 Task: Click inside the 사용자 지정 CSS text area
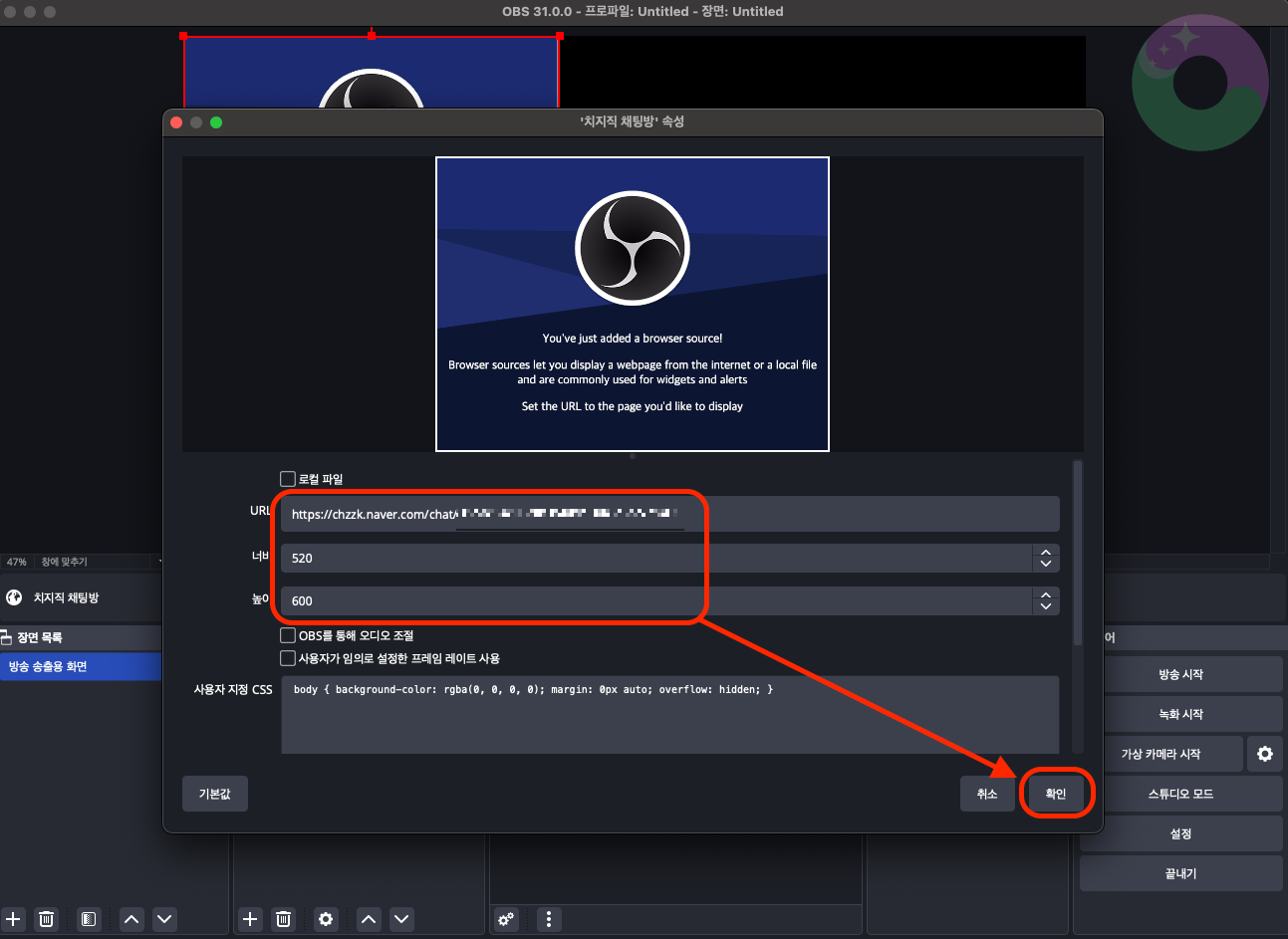pos(670,715)
